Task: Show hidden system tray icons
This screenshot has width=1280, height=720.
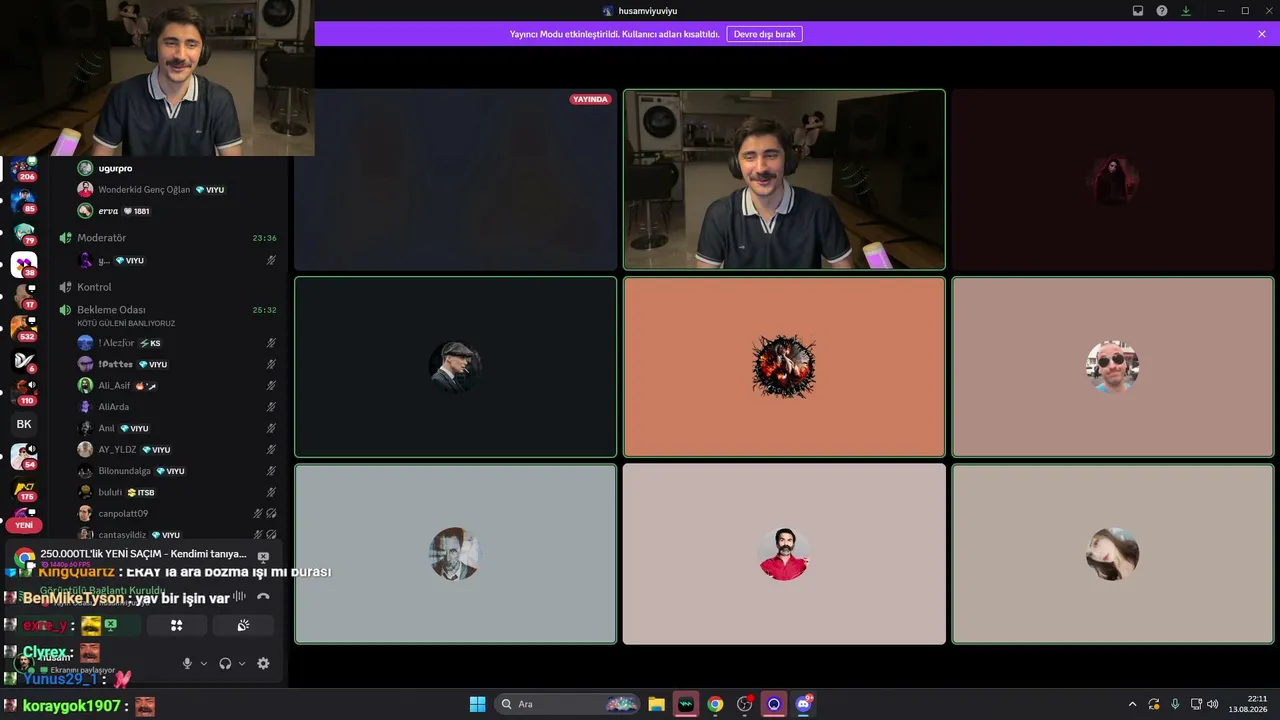Action: [1132, 704]
